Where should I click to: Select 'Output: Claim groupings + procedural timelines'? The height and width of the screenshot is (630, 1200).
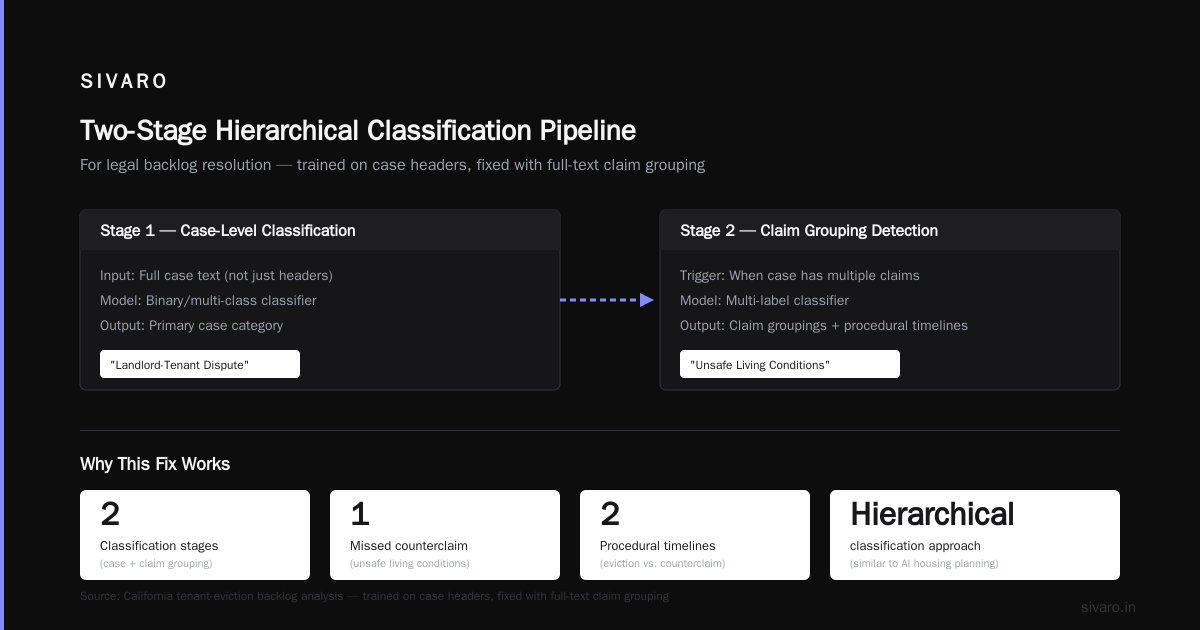[x=824, y=325]
